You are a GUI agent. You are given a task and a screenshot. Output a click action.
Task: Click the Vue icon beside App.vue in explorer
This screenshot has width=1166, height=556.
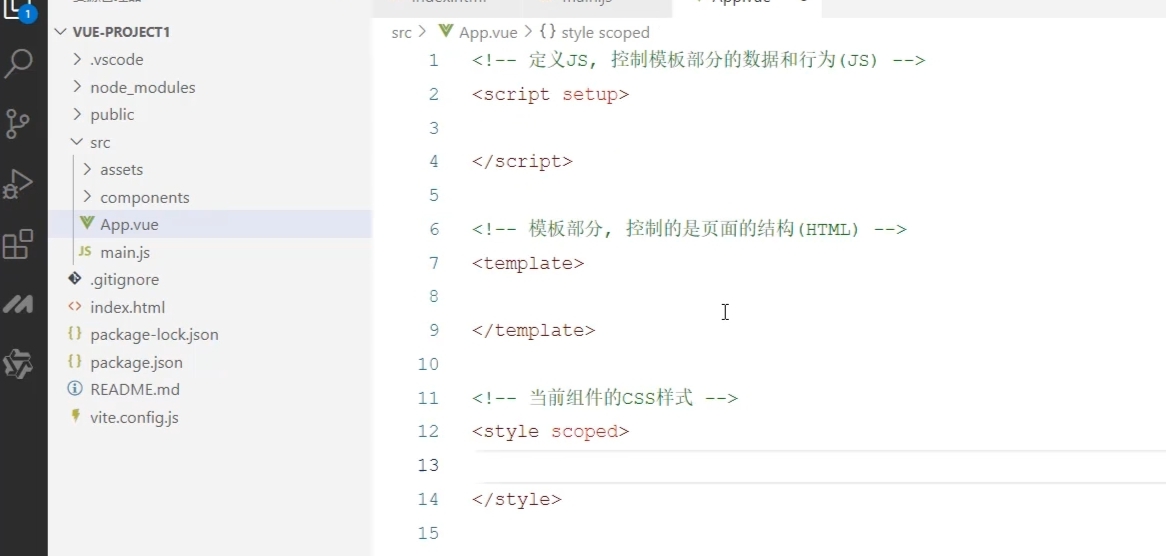(x=87, y=224)
